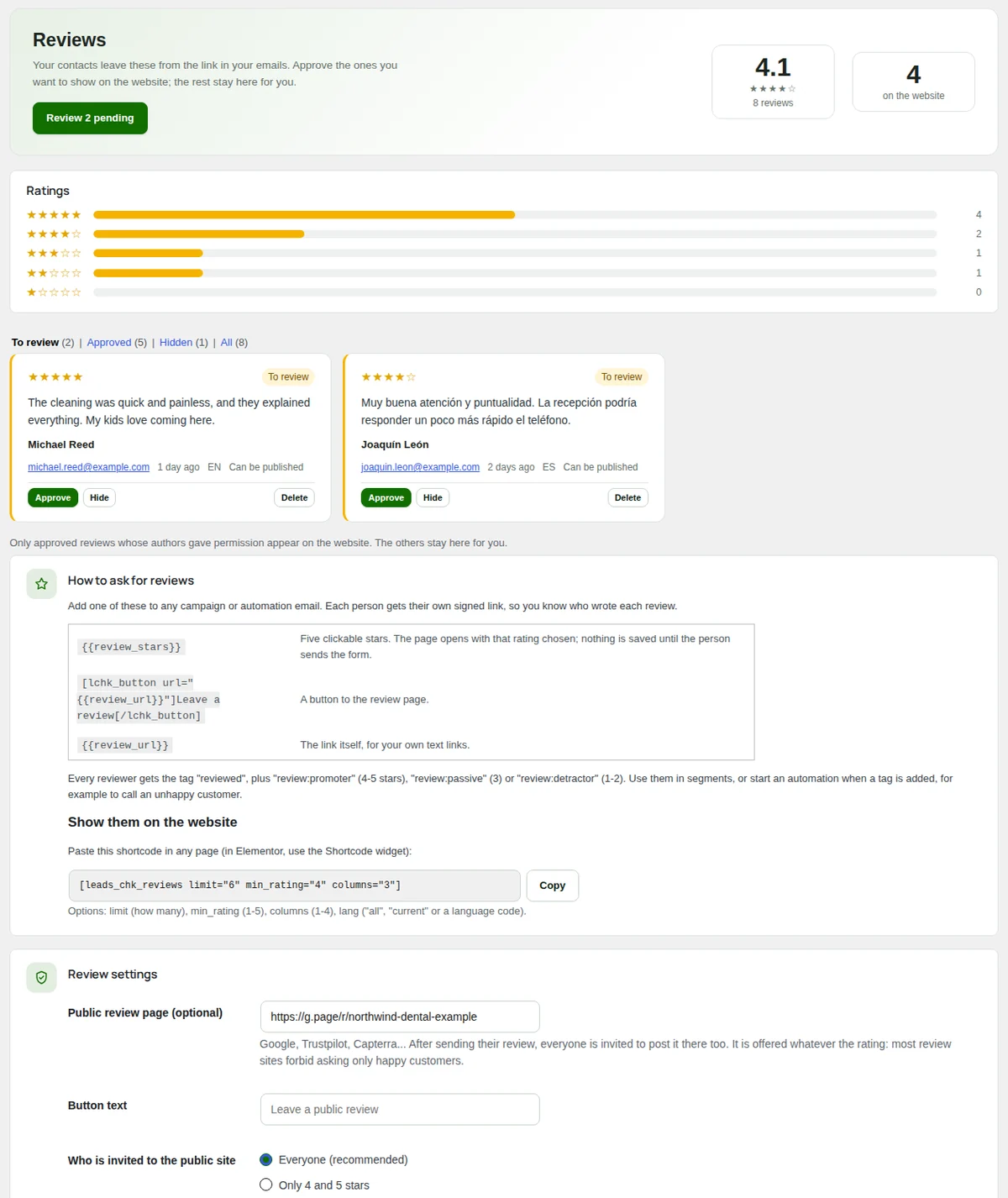The height and width of the screenshot is (1198, 1008).
Task: Click the star stars on Michael Reed's review
Action: (55, 377)
